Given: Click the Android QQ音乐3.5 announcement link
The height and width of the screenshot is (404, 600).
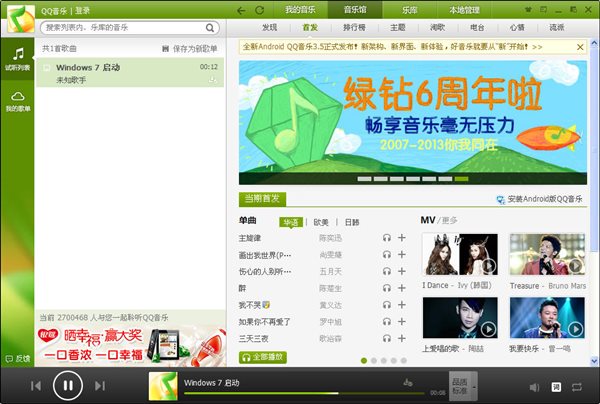Looking at the screenshot, I should coord(392,47).
